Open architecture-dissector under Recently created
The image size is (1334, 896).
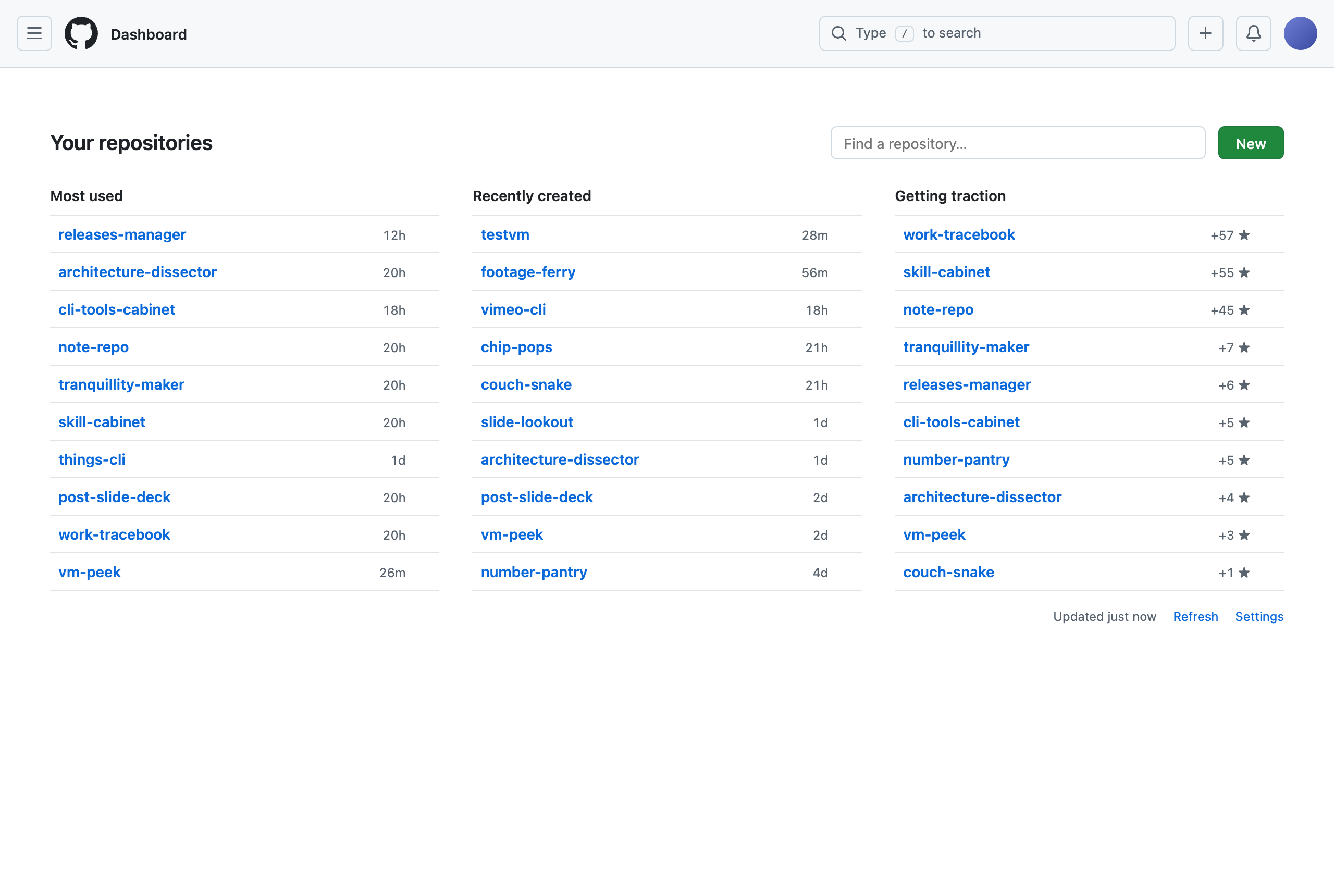pyautogui.click(x=560, y=459)
